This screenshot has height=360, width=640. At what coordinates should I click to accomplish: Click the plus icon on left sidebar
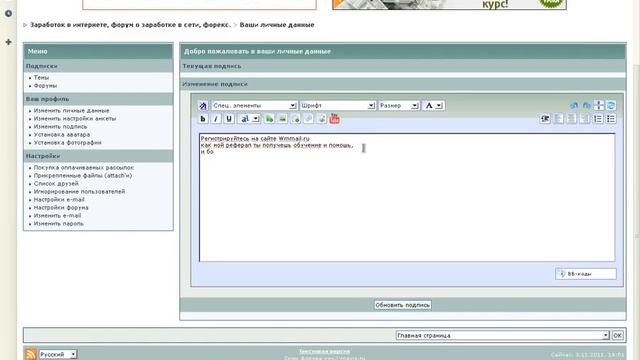coord(8,42)
